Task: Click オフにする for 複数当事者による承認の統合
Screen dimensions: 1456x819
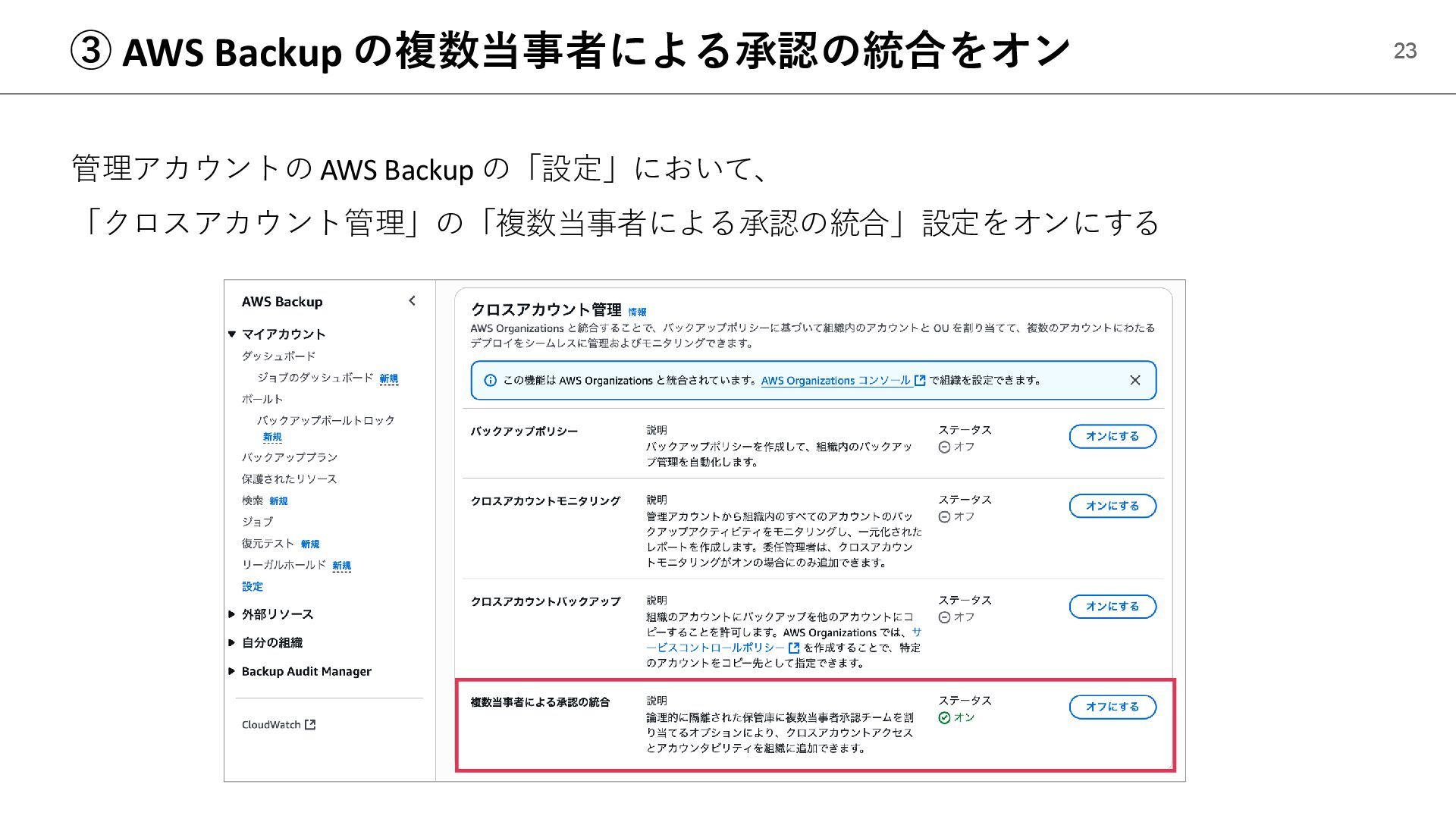Action: point(1112,707)
